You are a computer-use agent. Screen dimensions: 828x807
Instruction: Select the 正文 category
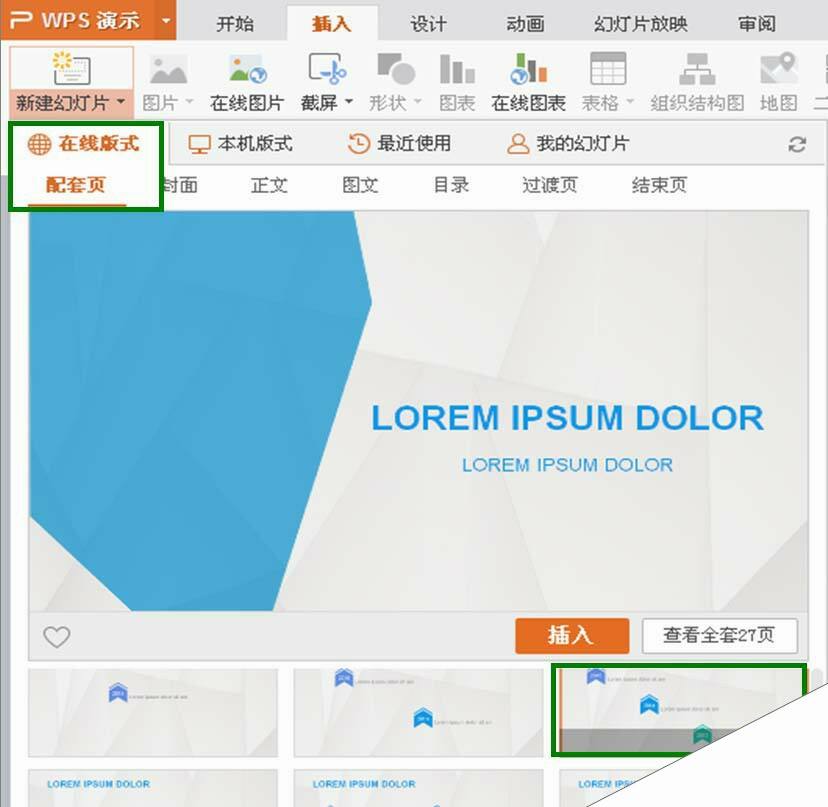[x=269, y=185]
